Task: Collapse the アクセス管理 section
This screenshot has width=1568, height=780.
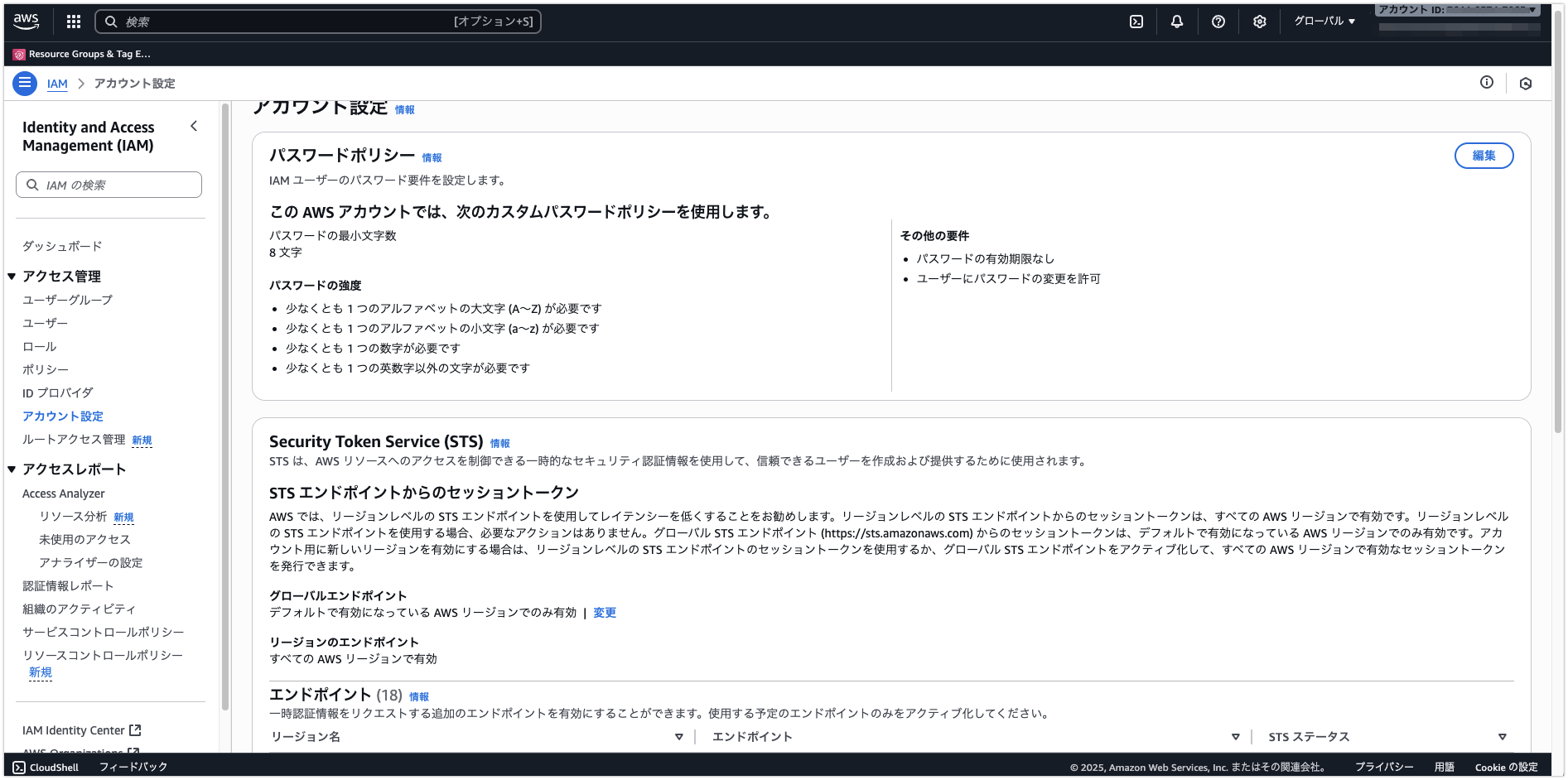Action: (12, 277)
